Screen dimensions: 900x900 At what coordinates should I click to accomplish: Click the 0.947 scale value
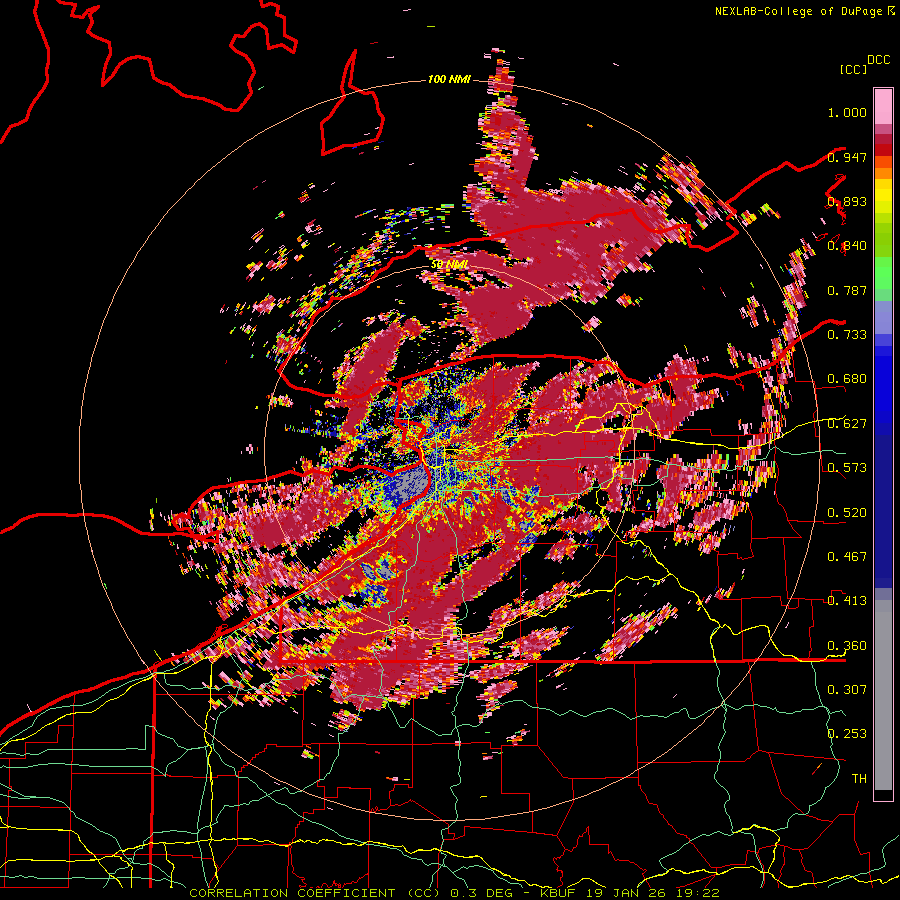click(x=847, y=157)
